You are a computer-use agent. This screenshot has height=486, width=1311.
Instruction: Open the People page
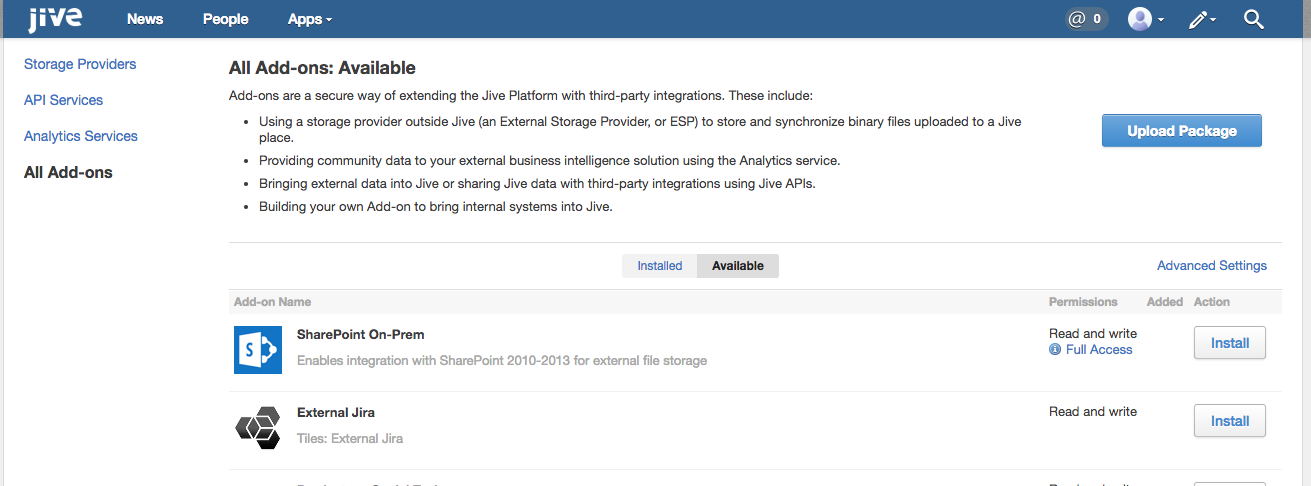tap(226, 19)
